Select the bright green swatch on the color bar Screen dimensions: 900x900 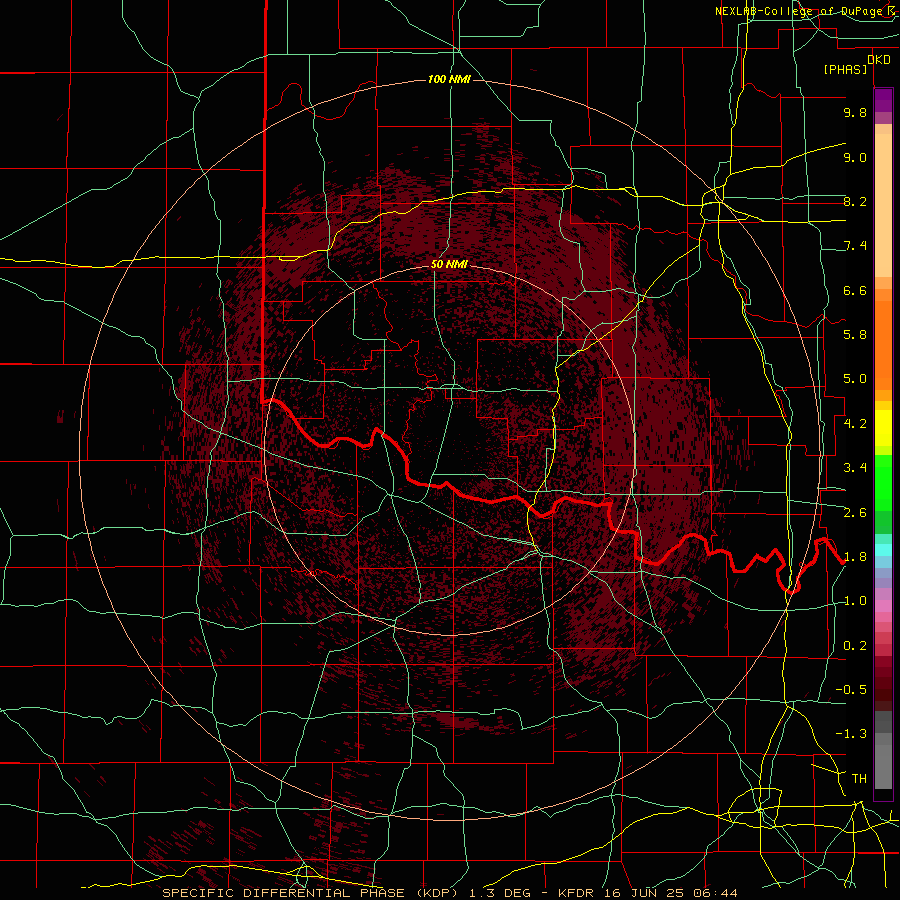[x=883, y=483]
